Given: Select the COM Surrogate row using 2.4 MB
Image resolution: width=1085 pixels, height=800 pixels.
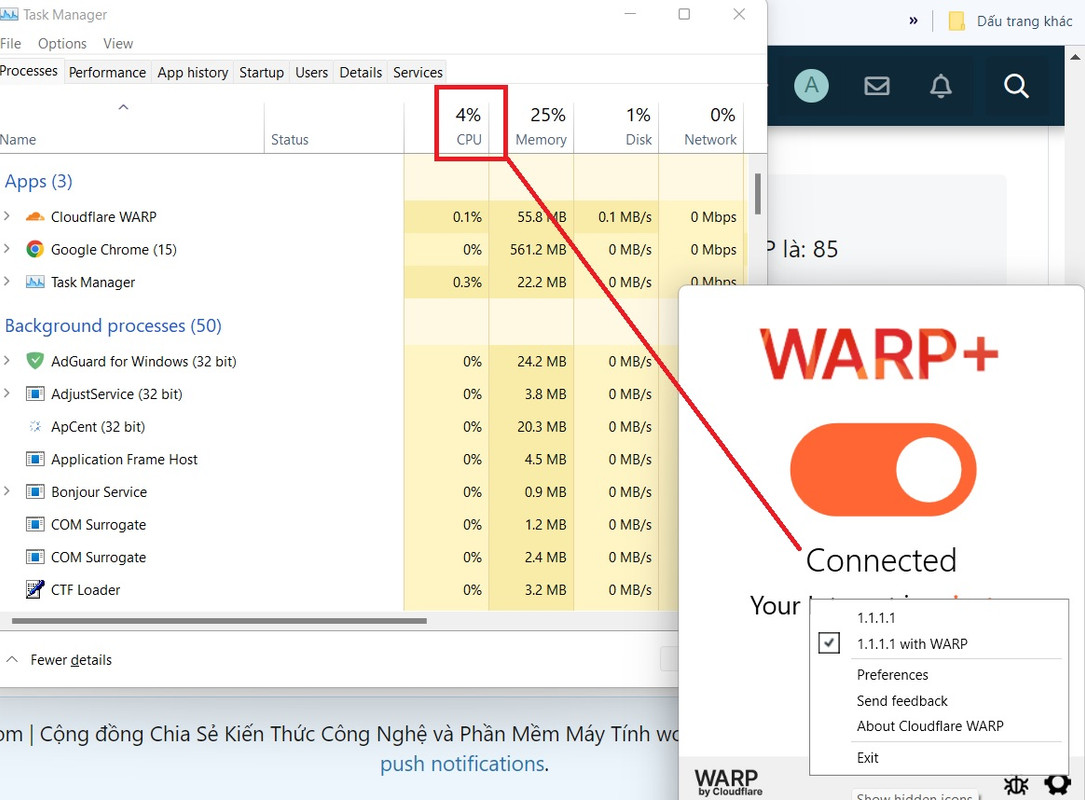Looking at the screenshot, I should coord(339,557).
